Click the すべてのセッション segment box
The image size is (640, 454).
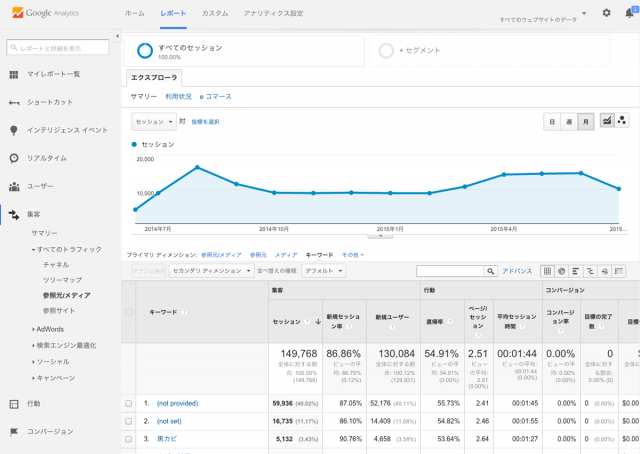point(244,51)
